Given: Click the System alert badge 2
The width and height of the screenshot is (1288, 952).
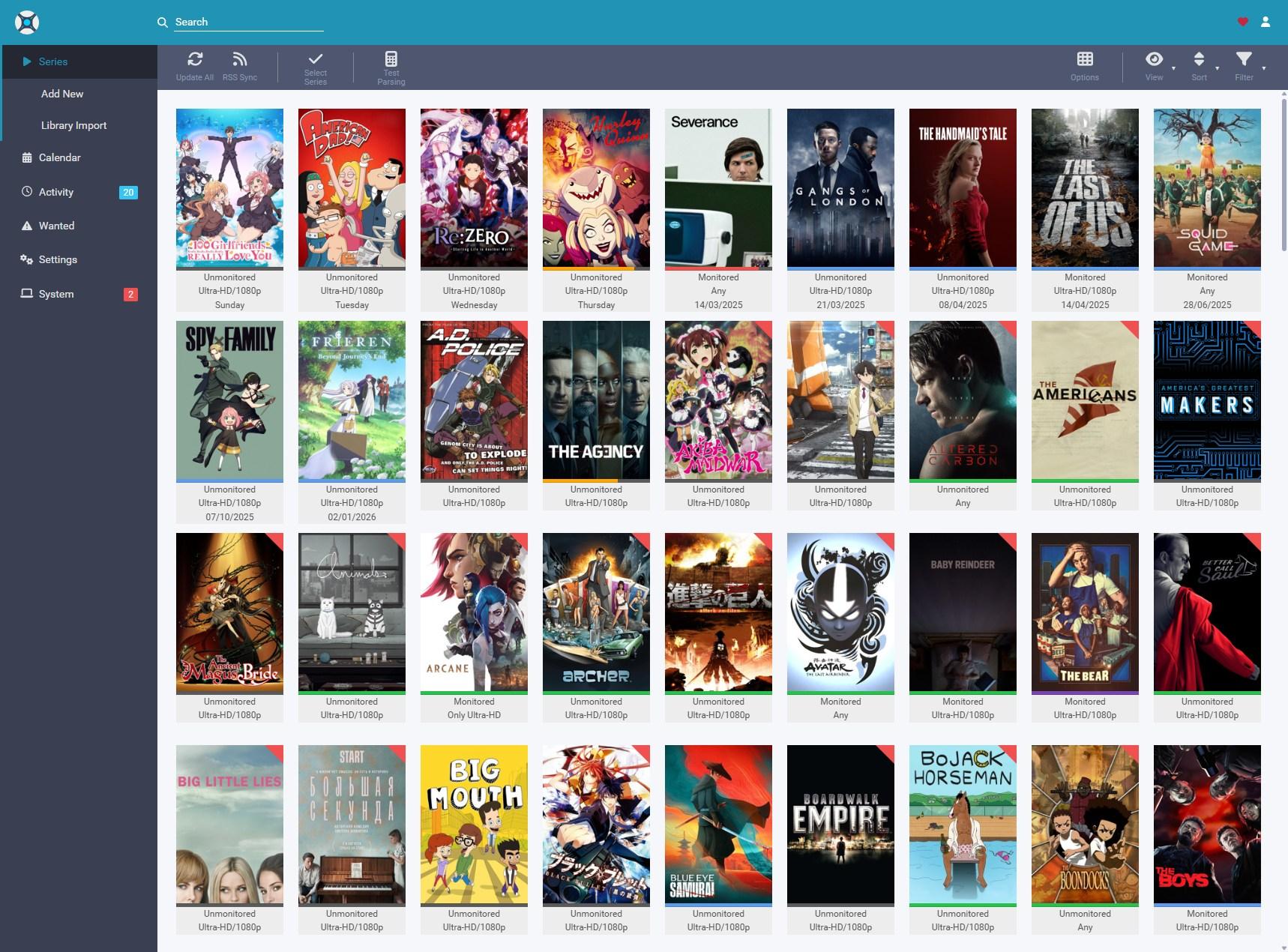Looking at the screenshot, I should [130, 295].
